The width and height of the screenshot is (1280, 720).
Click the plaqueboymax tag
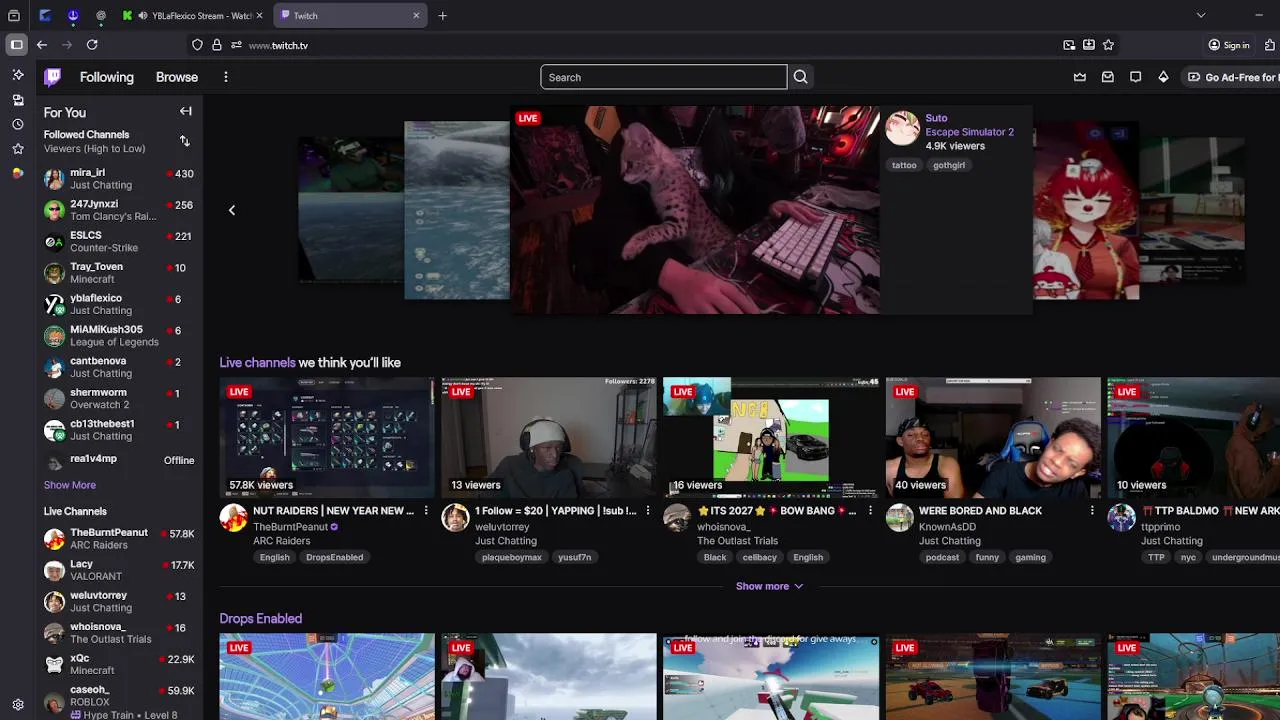tap(512, 557)
